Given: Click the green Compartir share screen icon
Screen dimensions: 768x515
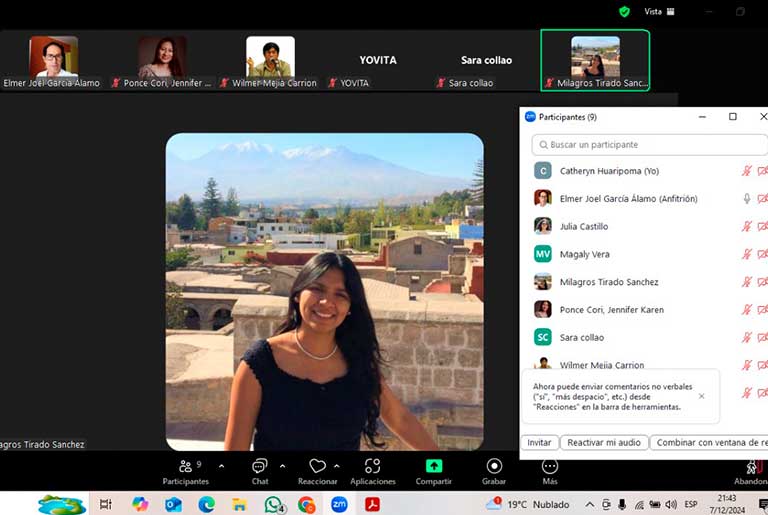Looking at the screenshot, I should 433,466.
